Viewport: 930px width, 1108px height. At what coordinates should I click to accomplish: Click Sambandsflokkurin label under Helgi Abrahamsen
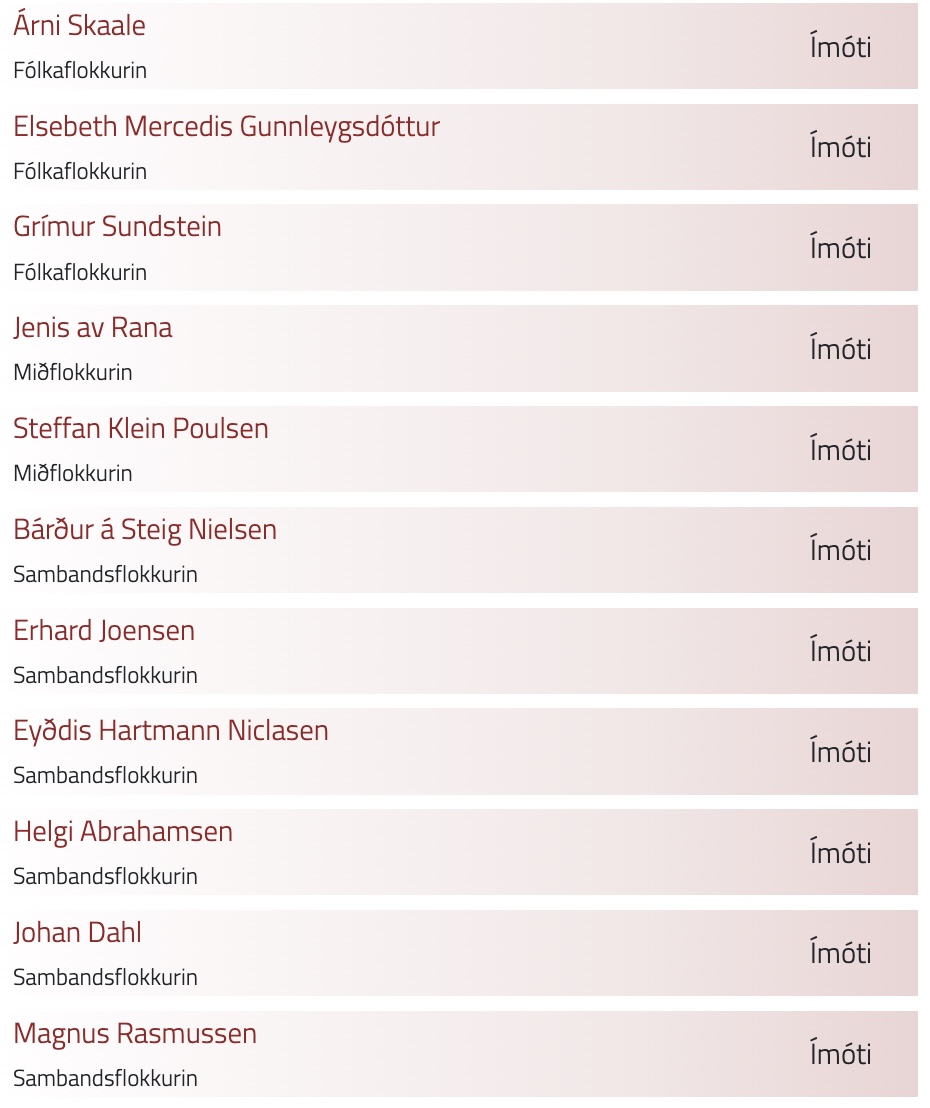pyautogui.click(x=105, y=876)
